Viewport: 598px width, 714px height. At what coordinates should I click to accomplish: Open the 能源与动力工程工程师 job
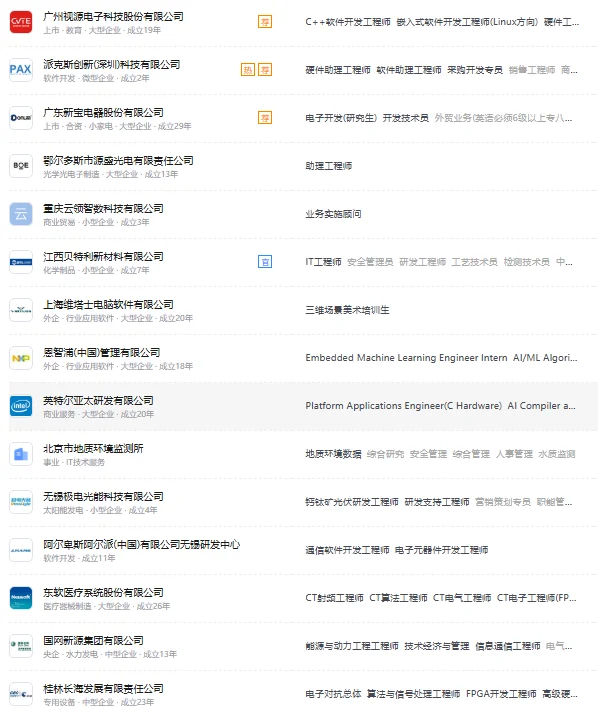tap(352, 646)
